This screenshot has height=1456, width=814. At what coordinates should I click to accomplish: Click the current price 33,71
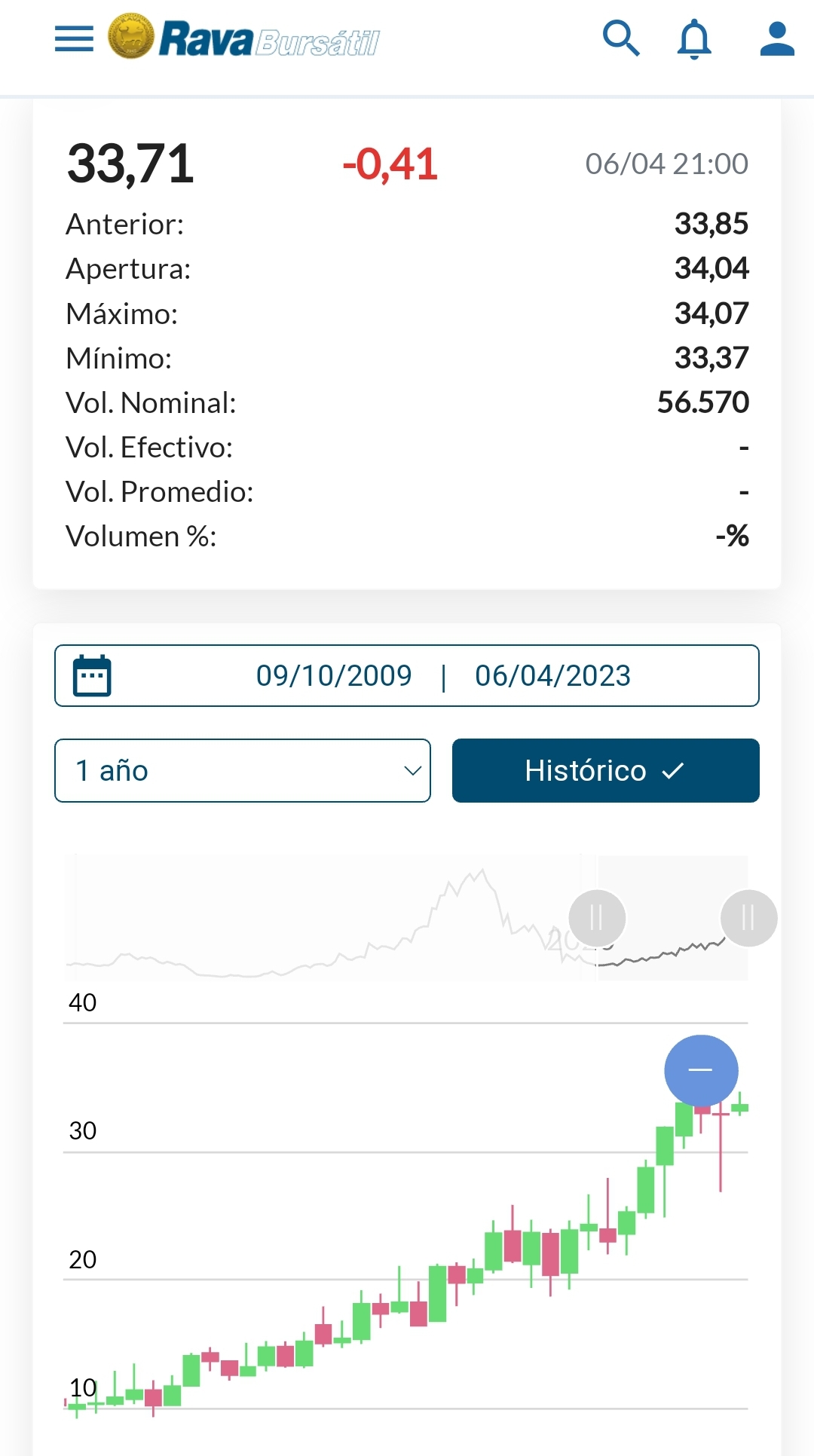click(130, 164)
